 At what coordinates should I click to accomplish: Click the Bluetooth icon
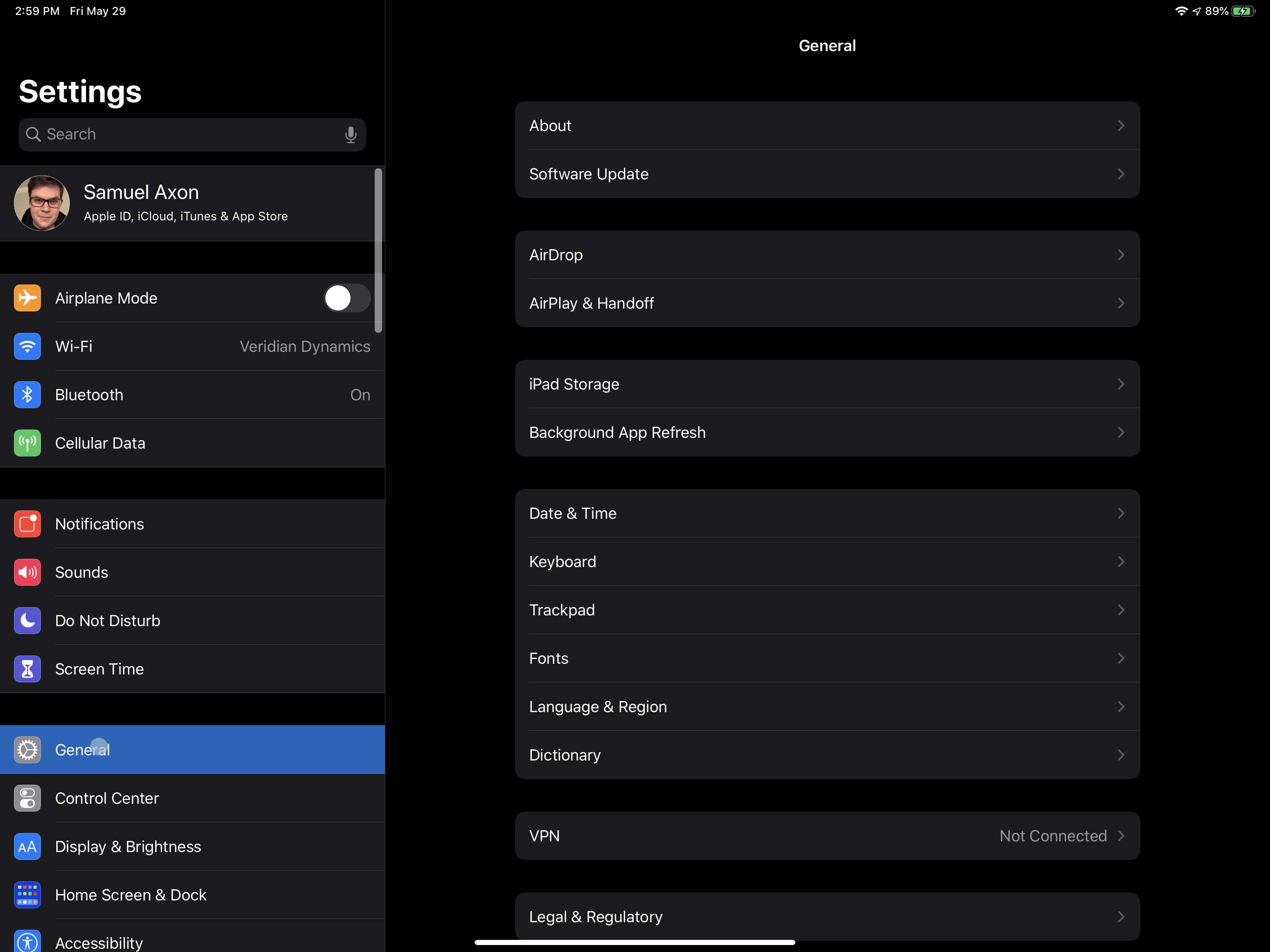pyautogui.click(x=27, y=395)
